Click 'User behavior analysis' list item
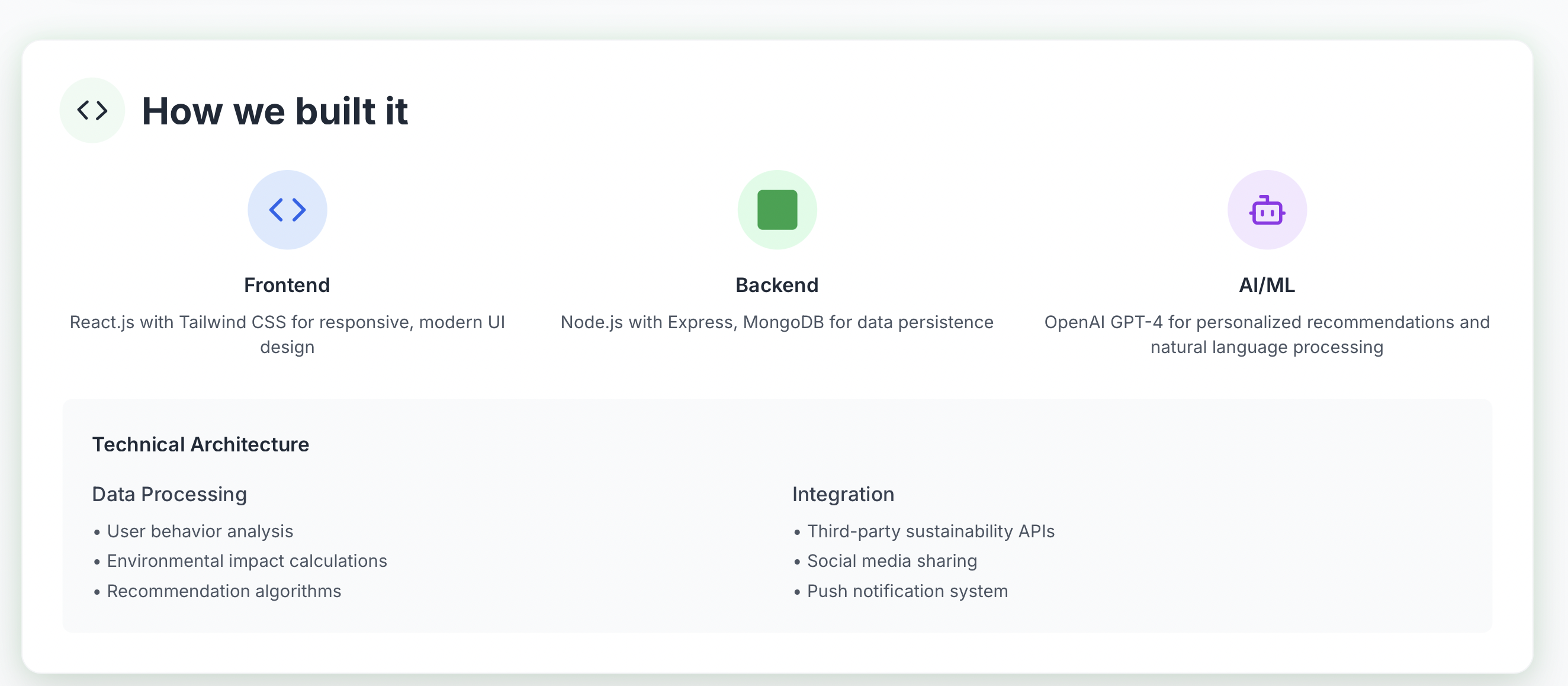Image resolution: width=1568 pixels, height=686 pixels. click(200, 531)
